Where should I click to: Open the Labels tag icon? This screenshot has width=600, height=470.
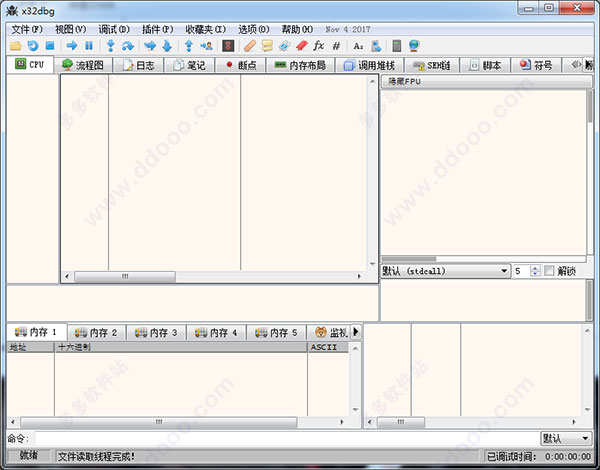point(284,46)
